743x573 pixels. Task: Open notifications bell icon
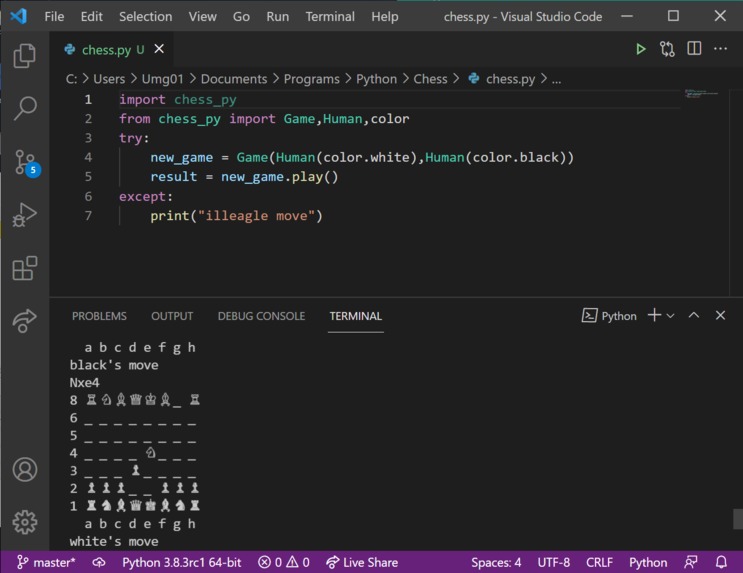(721, 563)
